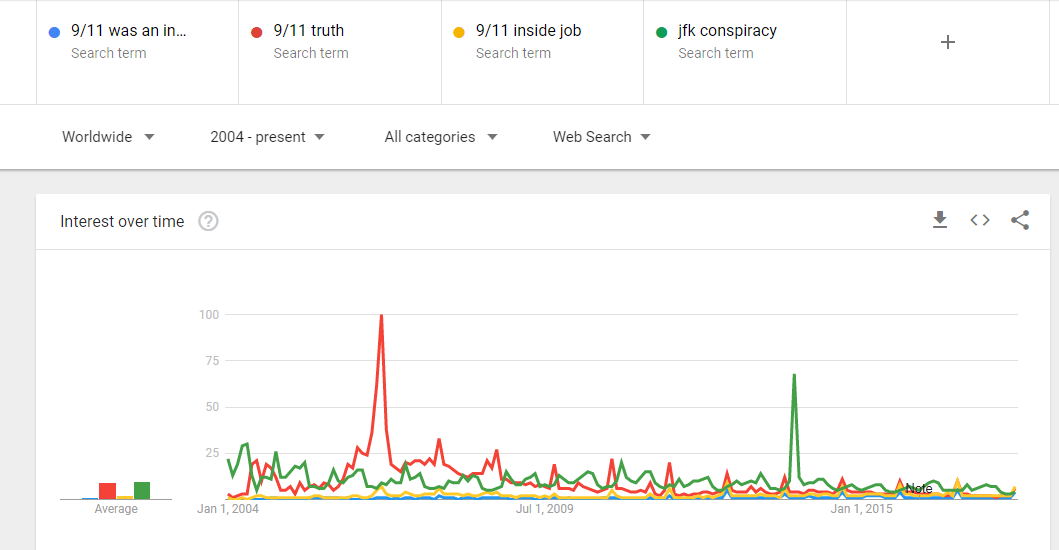Click the green average bar
This screenshot has width=1059, height=550.
142,490
